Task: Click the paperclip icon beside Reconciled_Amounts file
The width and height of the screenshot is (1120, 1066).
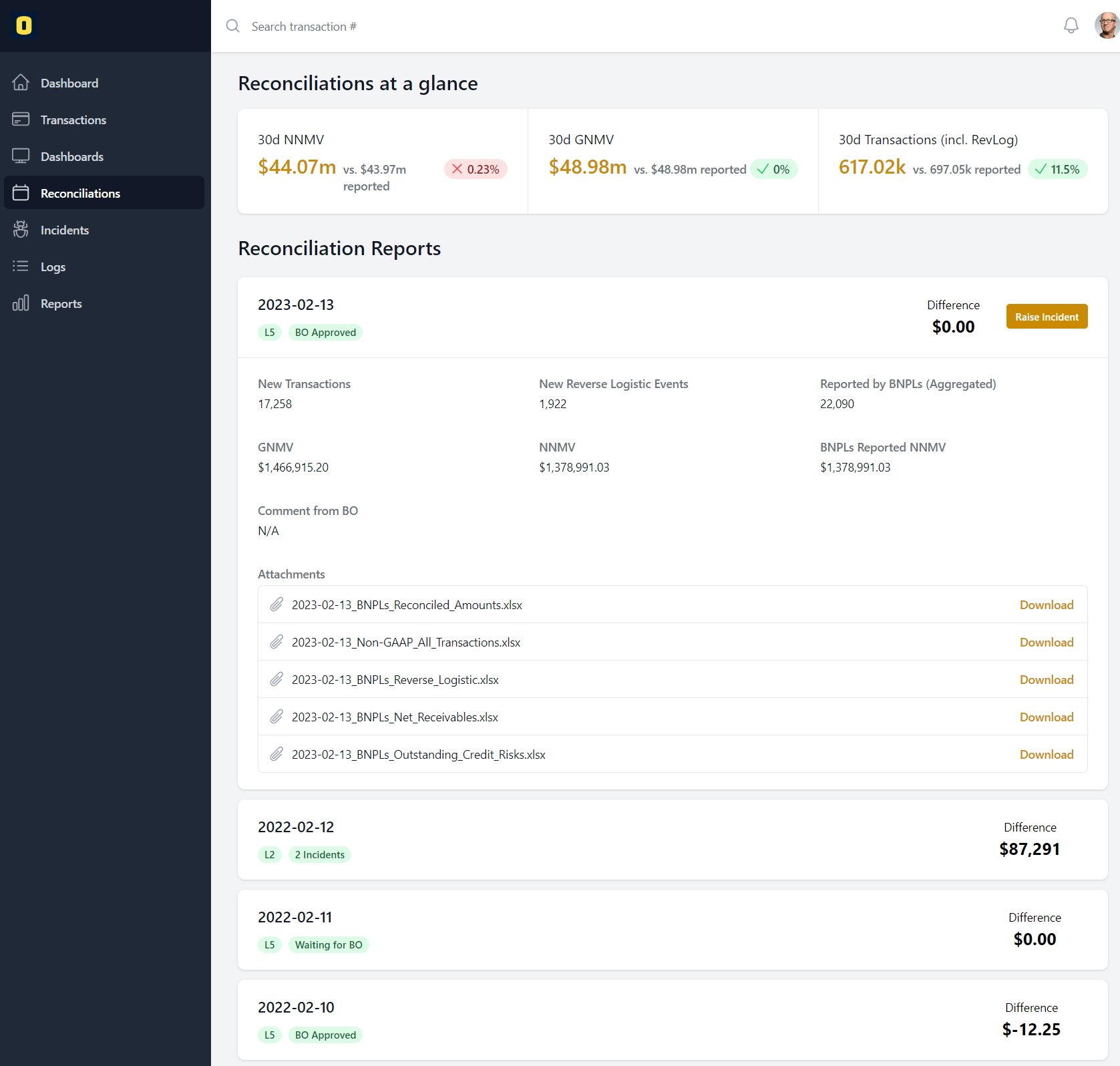Action: coord(276,604)
